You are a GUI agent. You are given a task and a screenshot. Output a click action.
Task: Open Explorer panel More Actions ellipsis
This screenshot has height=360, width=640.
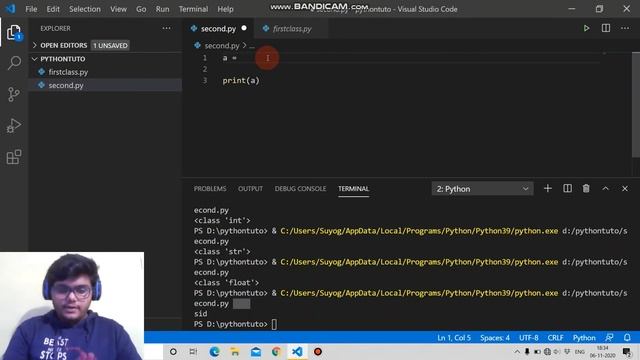tap(167, 28)
